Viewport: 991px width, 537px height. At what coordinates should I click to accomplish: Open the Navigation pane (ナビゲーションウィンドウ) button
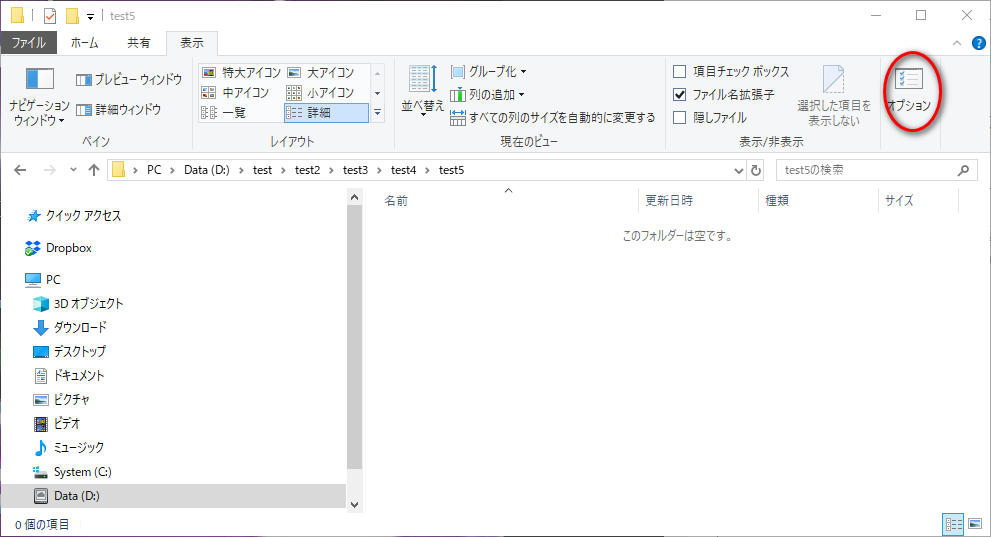point(39,95)
